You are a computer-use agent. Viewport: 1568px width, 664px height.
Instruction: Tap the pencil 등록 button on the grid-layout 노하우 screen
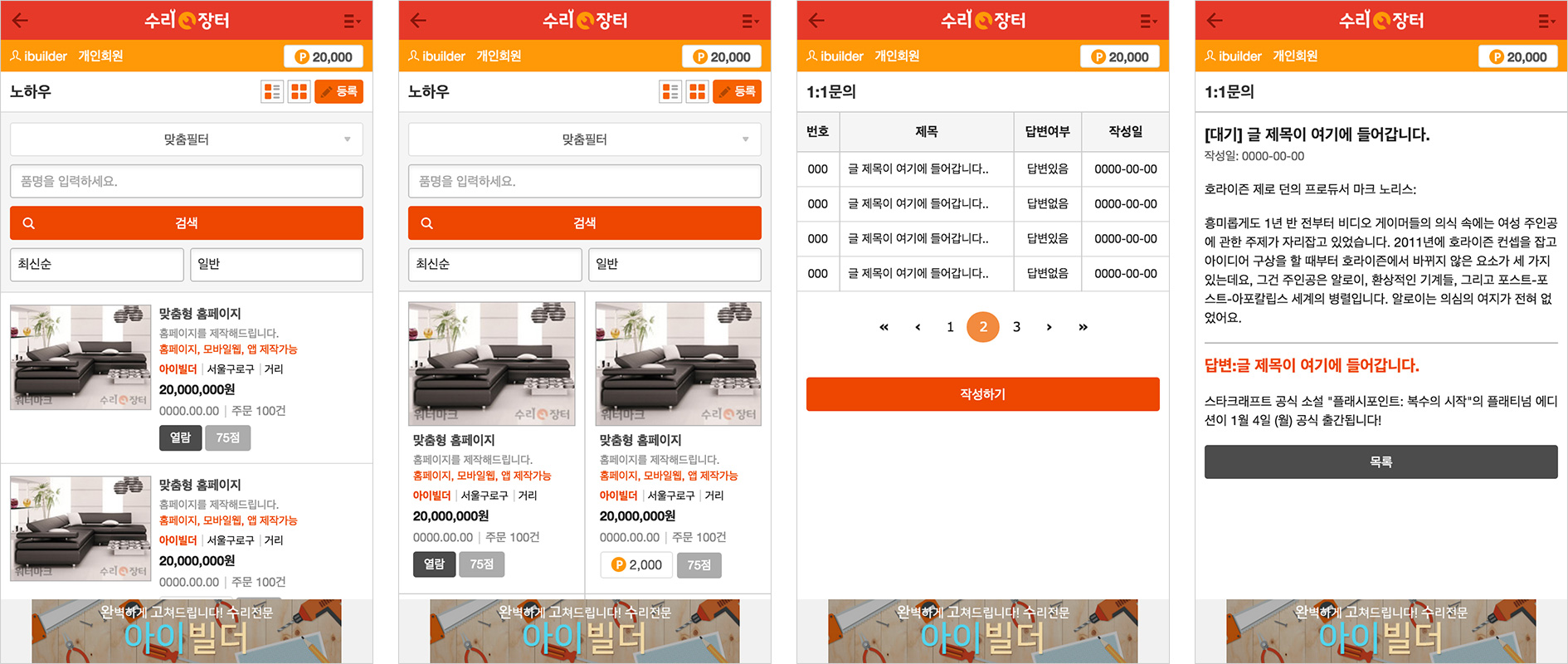click(x=737, y=91)
